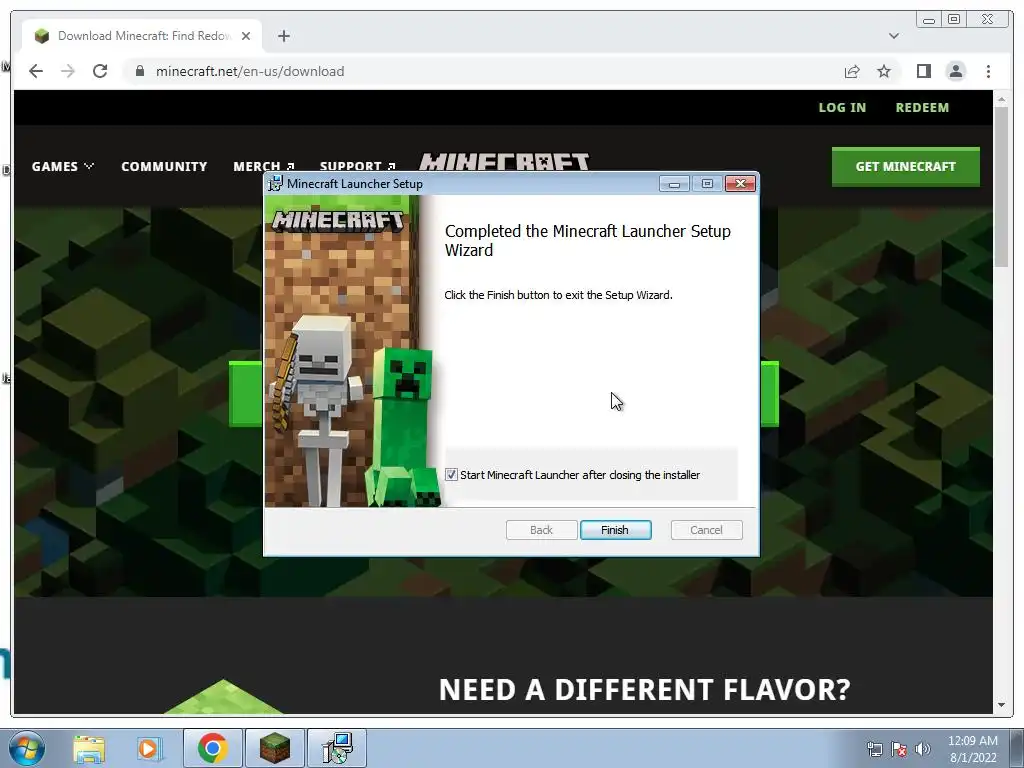The width and height of the screenshot is (1024, 768).
Task: Open Windows Media Player from taskbar
Action: click(148, 748)
